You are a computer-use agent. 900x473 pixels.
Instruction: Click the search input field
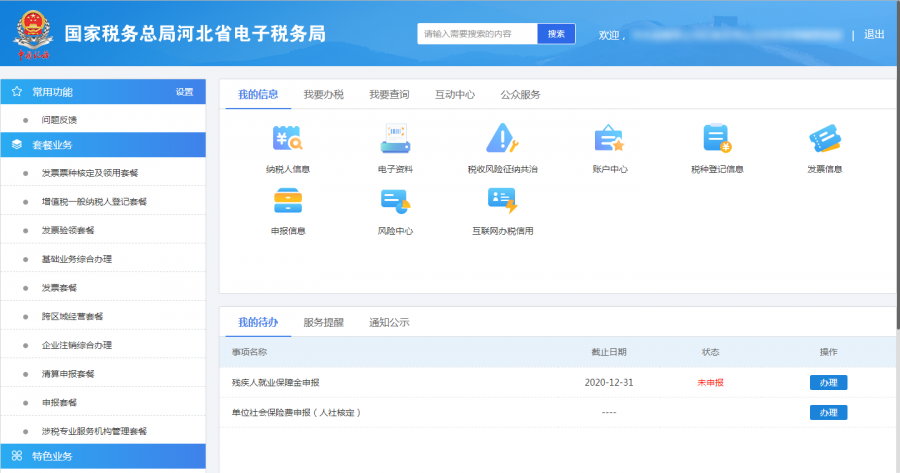click(x=477, y=34)
